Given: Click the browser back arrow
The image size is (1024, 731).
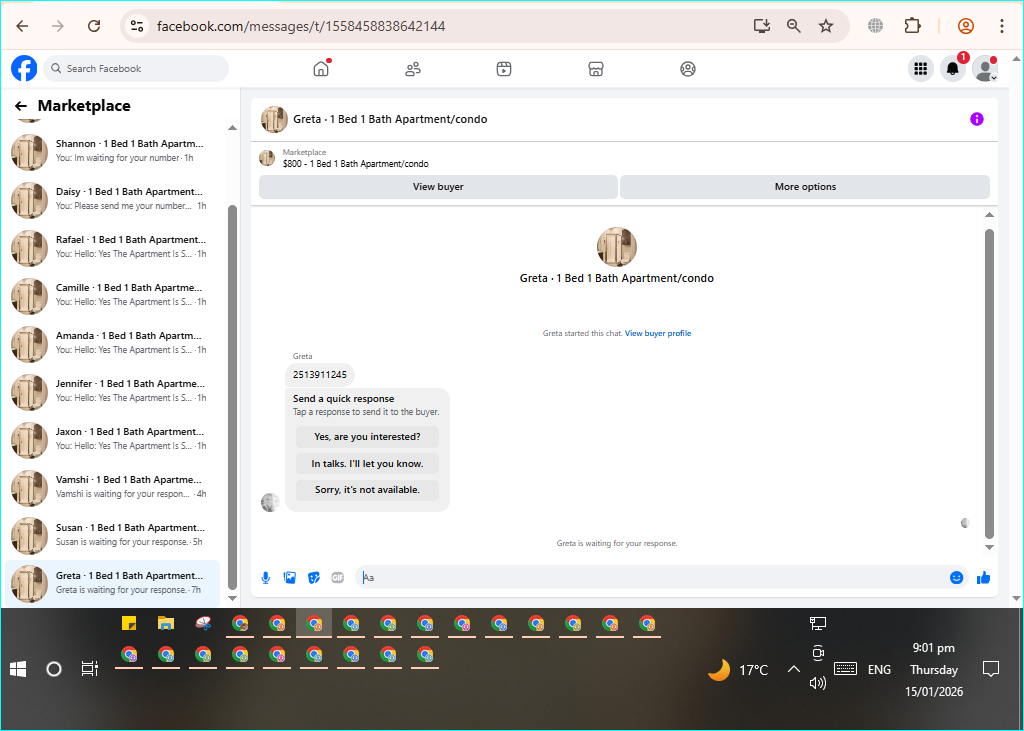Looking at the screenshot, I should (22, 26).
